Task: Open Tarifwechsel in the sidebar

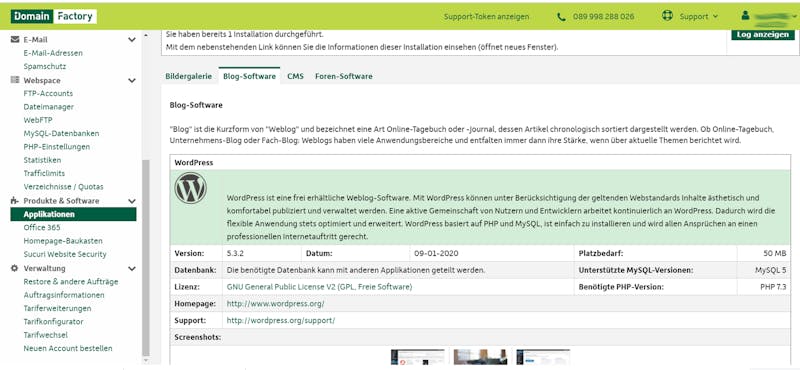Action: [x=45, y=335]
